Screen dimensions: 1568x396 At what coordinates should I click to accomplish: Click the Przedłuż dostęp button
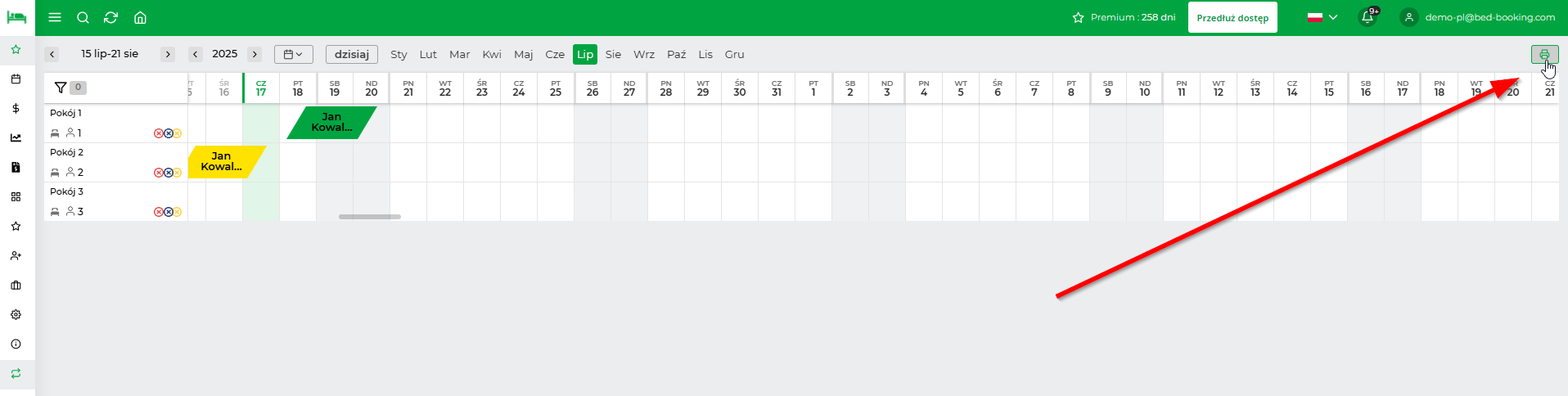pos(1232,17)
